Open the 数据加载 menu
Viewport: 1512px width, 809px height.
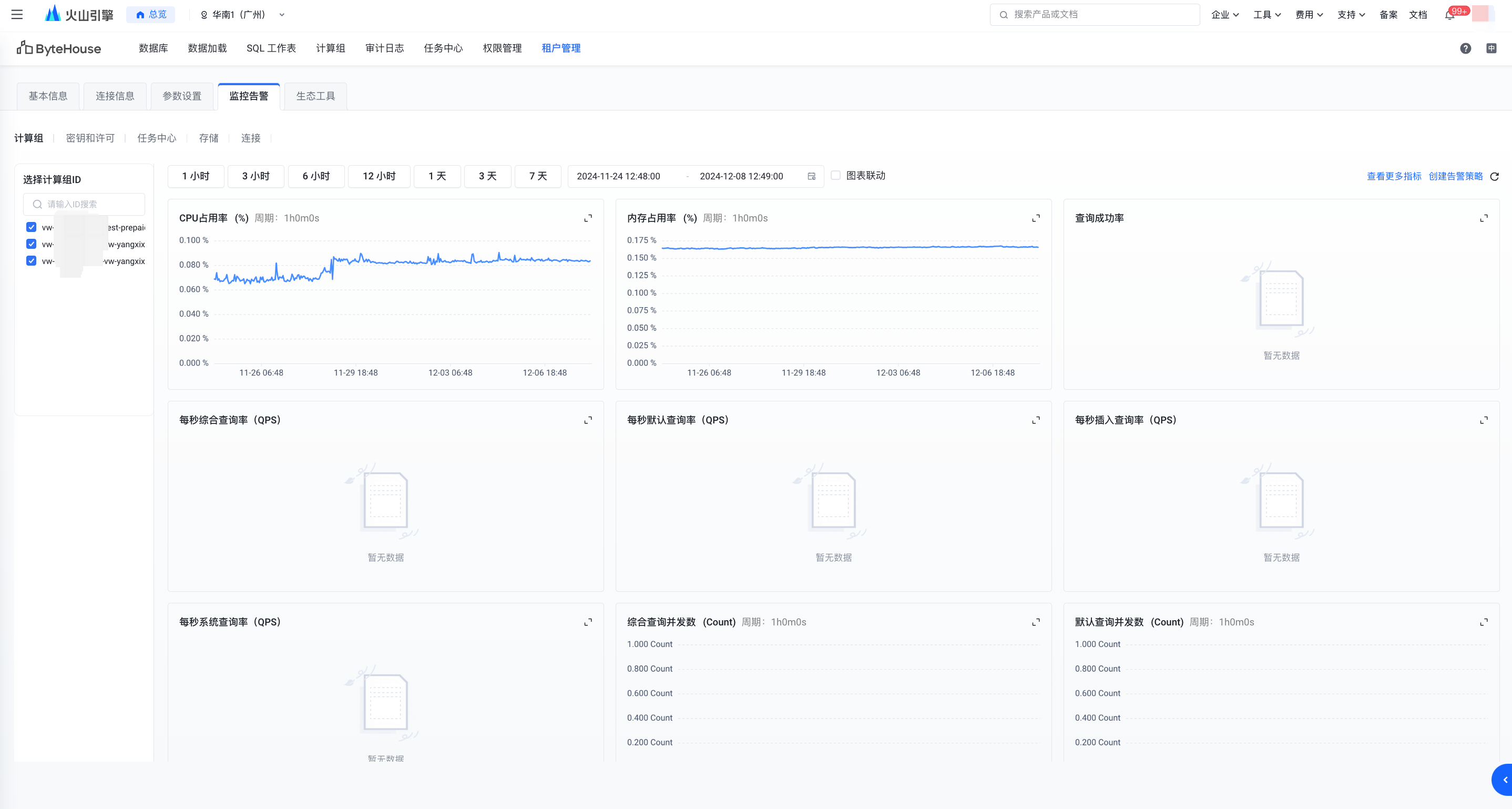(207, 48)
